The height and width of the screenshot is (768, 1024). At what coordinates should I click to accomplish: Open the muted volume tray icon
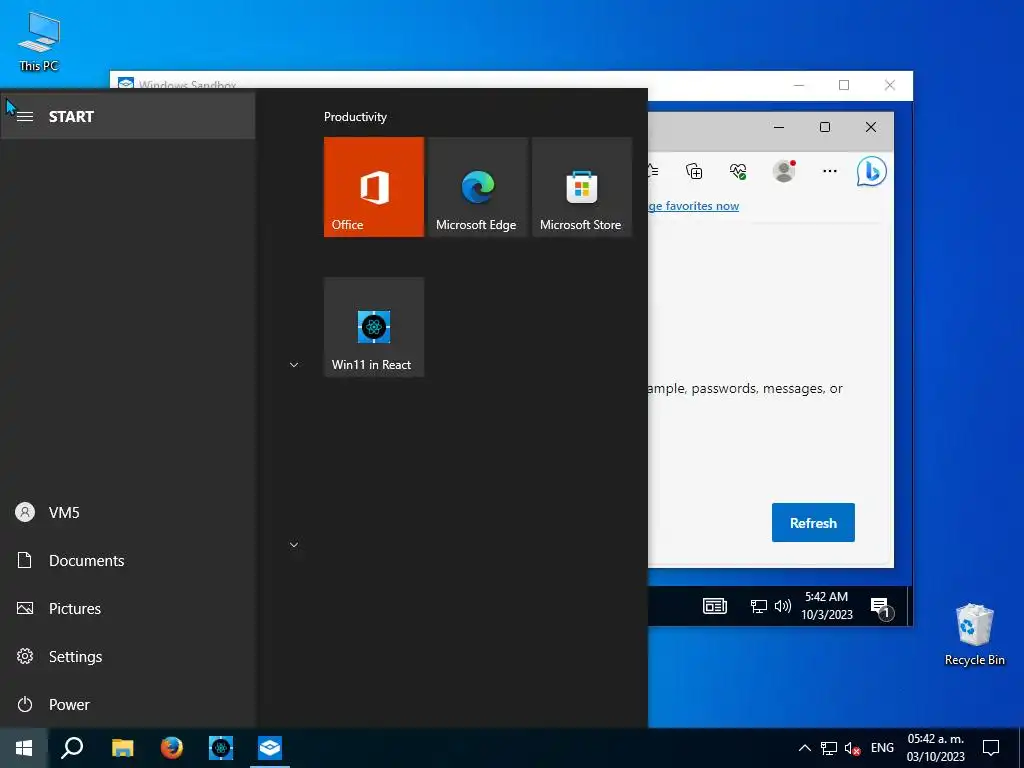pos(852,748)
